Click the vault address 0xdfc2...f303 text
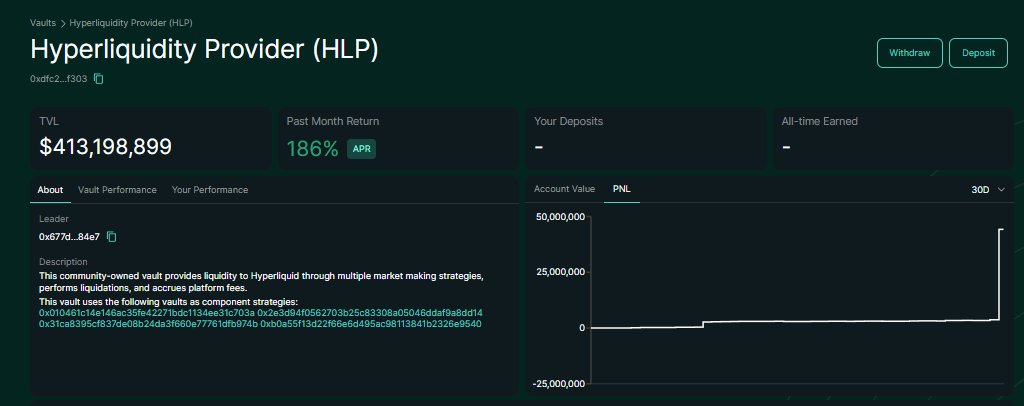 pyautogui.click(x=58, y=79)
